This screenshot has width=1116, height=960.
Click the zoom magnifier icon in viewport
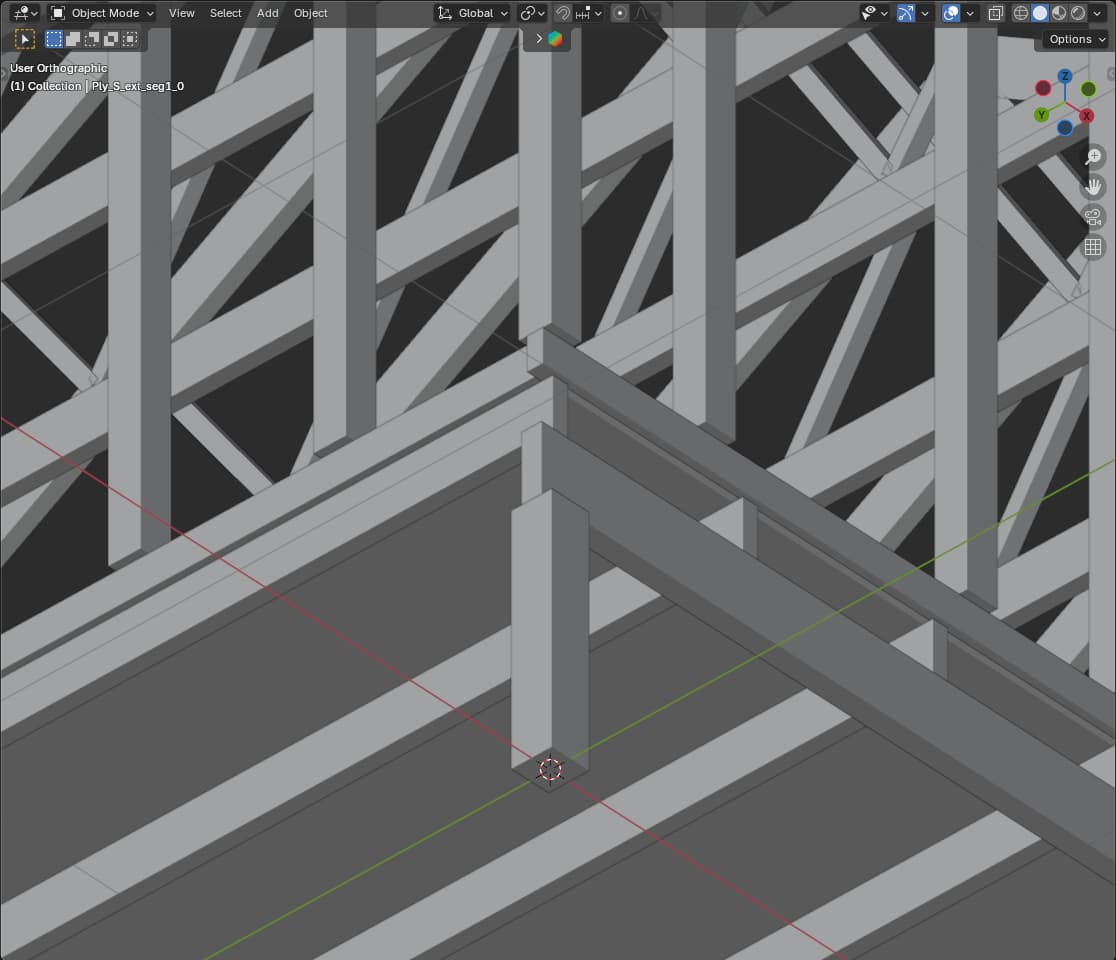(1093, 157)
